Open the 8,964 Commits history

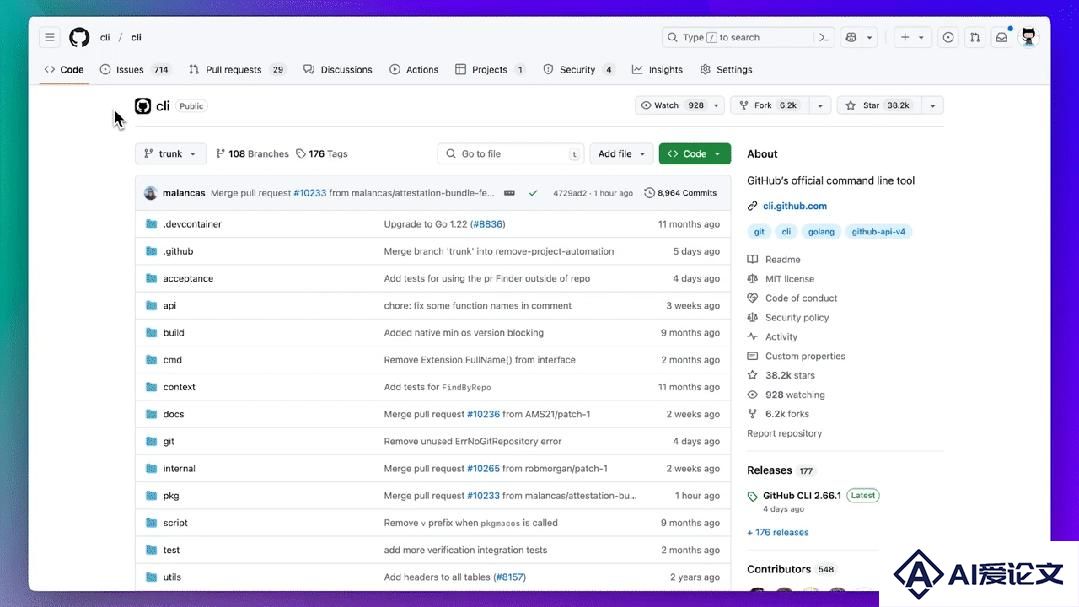(x=681, y=193)
